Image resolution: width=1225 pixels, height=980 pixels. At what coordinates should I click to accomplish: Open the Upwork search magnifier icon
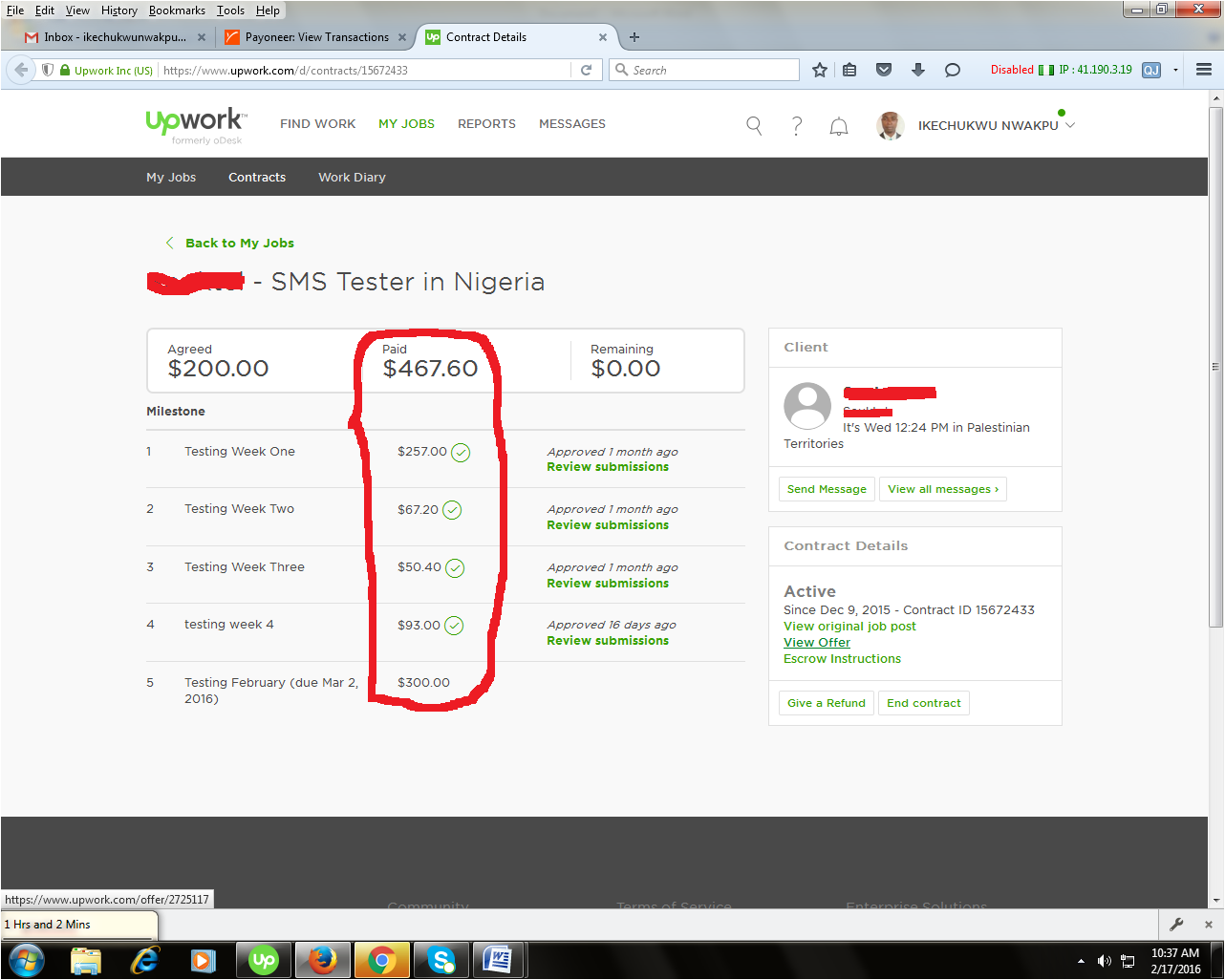(x=754, y=126)
